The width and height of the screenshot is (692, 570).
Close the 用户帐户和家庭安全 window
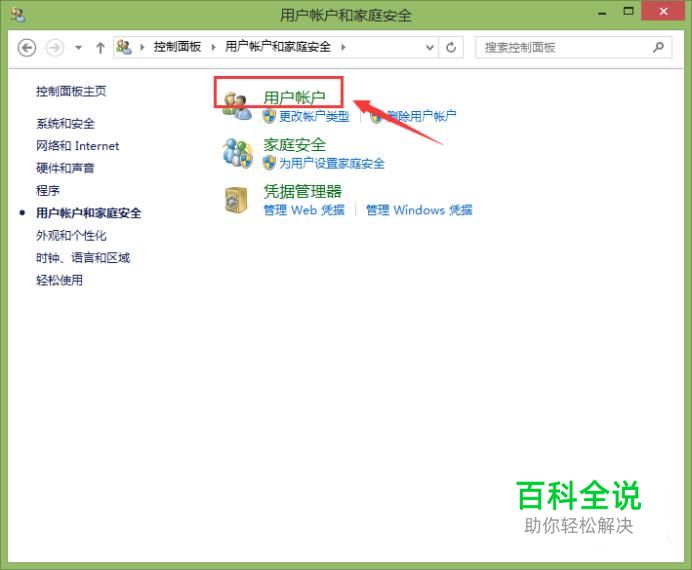[x=663, y=11]
